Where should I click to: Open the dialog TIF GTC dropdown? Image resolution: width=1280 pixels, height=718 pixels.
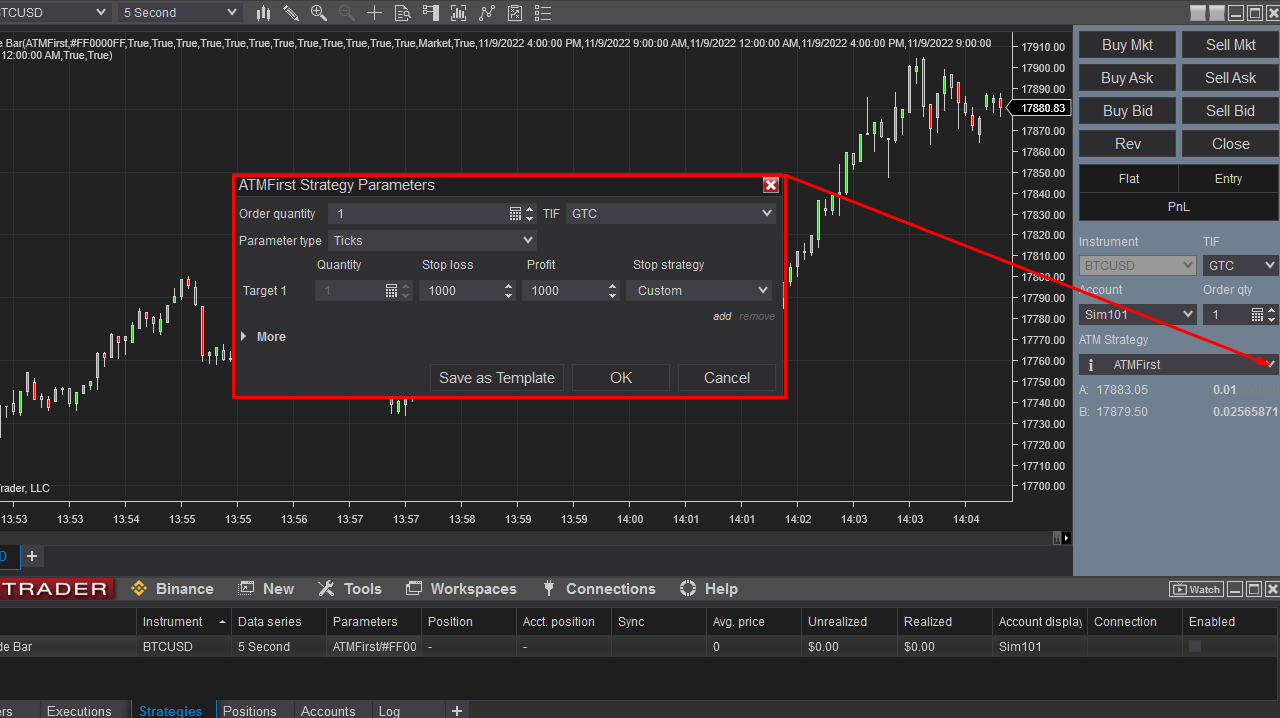(x=670, y=213)
